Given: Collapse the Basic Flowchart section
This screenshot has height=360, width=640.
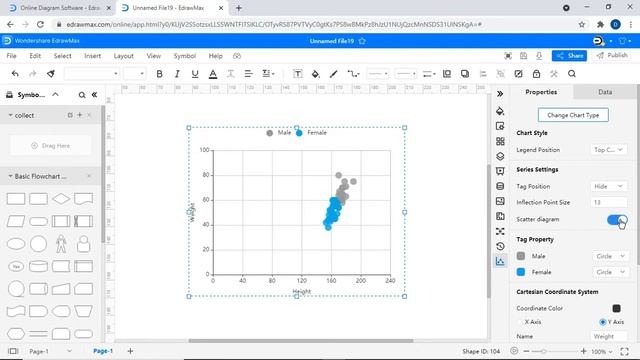Looking at the screenshot, I should pos(10,176).
